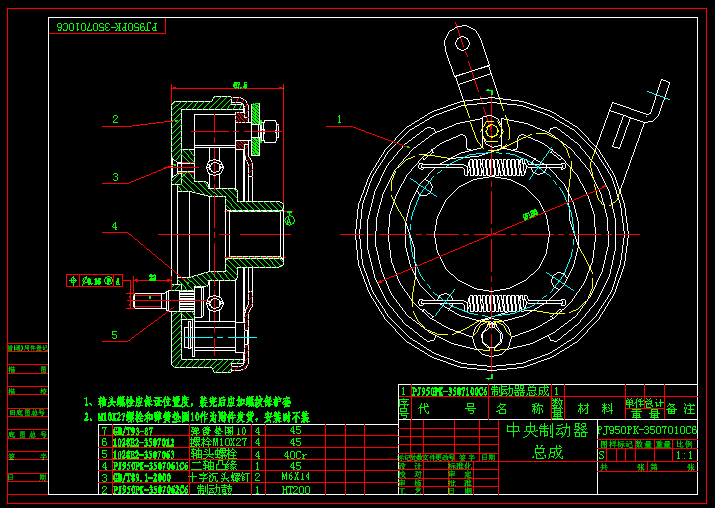Click part name 制动器总成 in row 1
This screenshot has width=715, height=508.
pyautogui.click(x=520, y=391)
